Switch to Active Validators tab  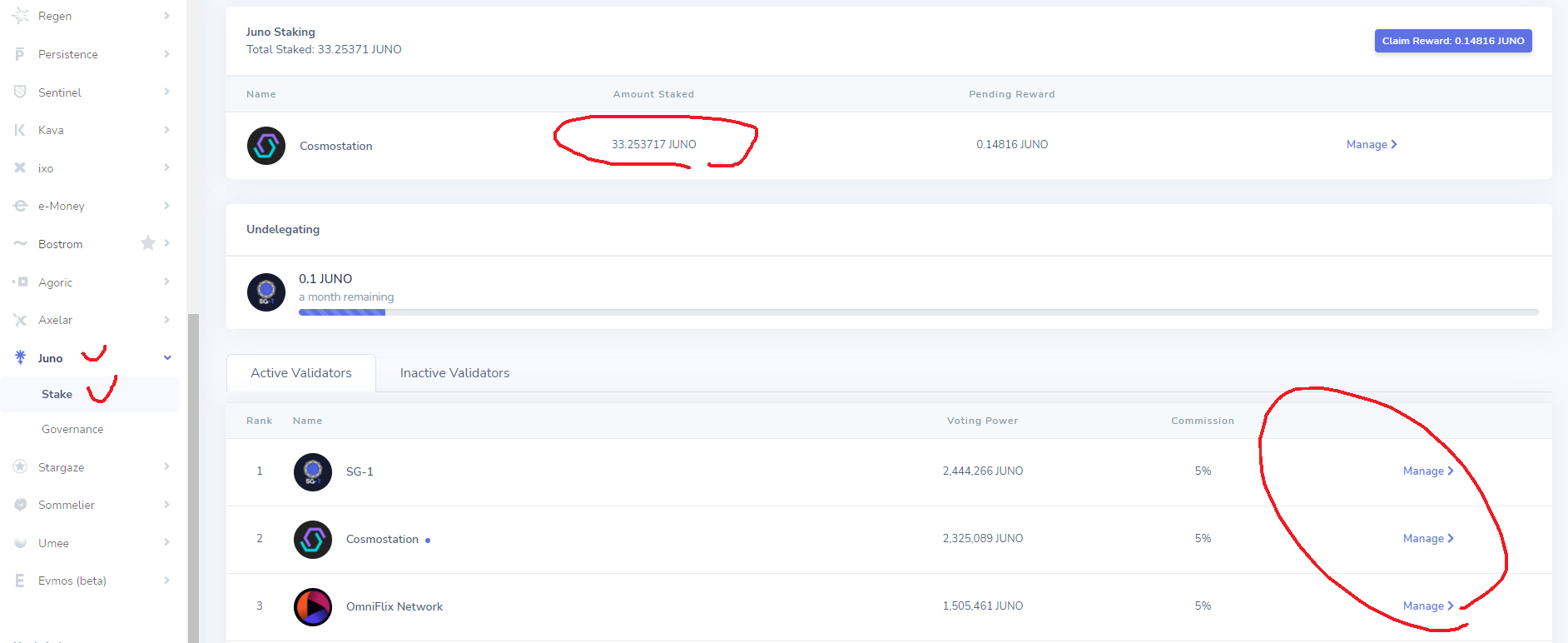pos(301,373)
